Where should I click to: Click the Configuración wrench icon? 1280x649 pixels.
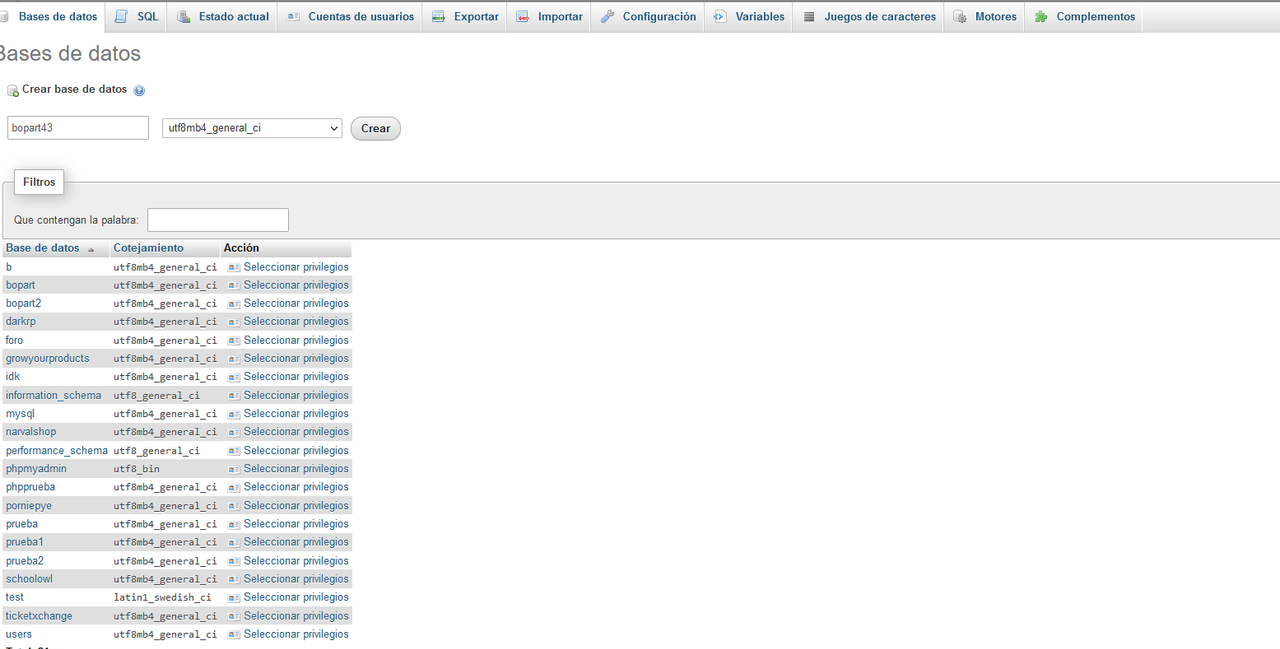click(607, 17)
